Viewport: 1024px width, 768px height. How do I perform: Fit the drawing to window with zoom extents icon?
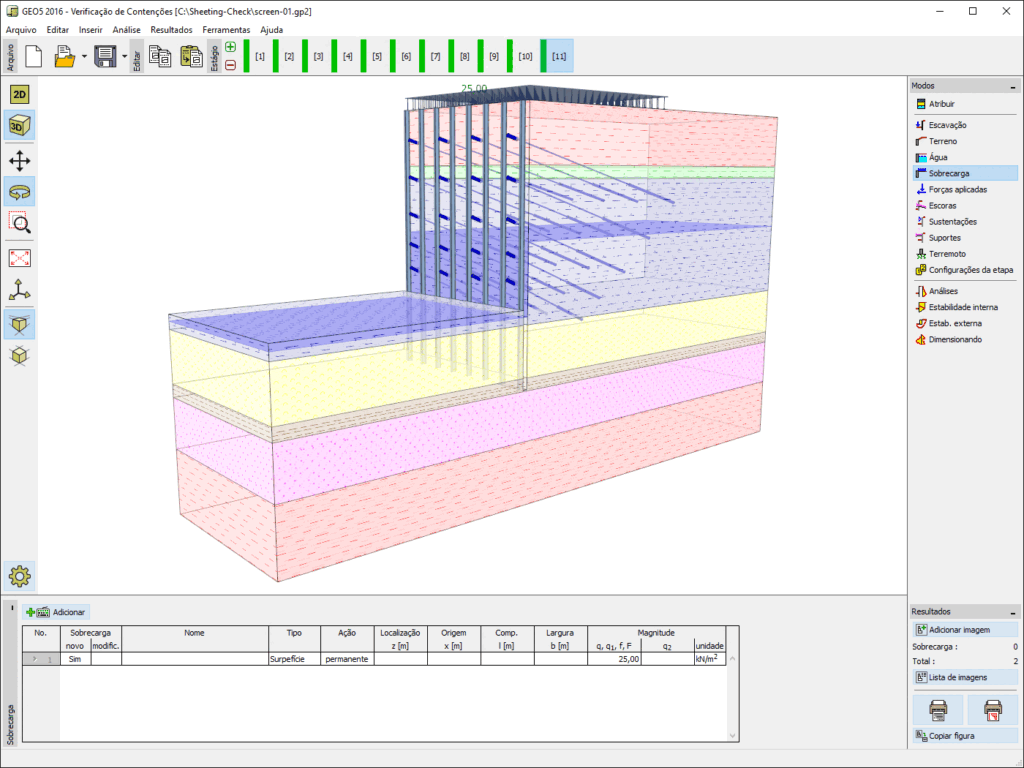20,259
